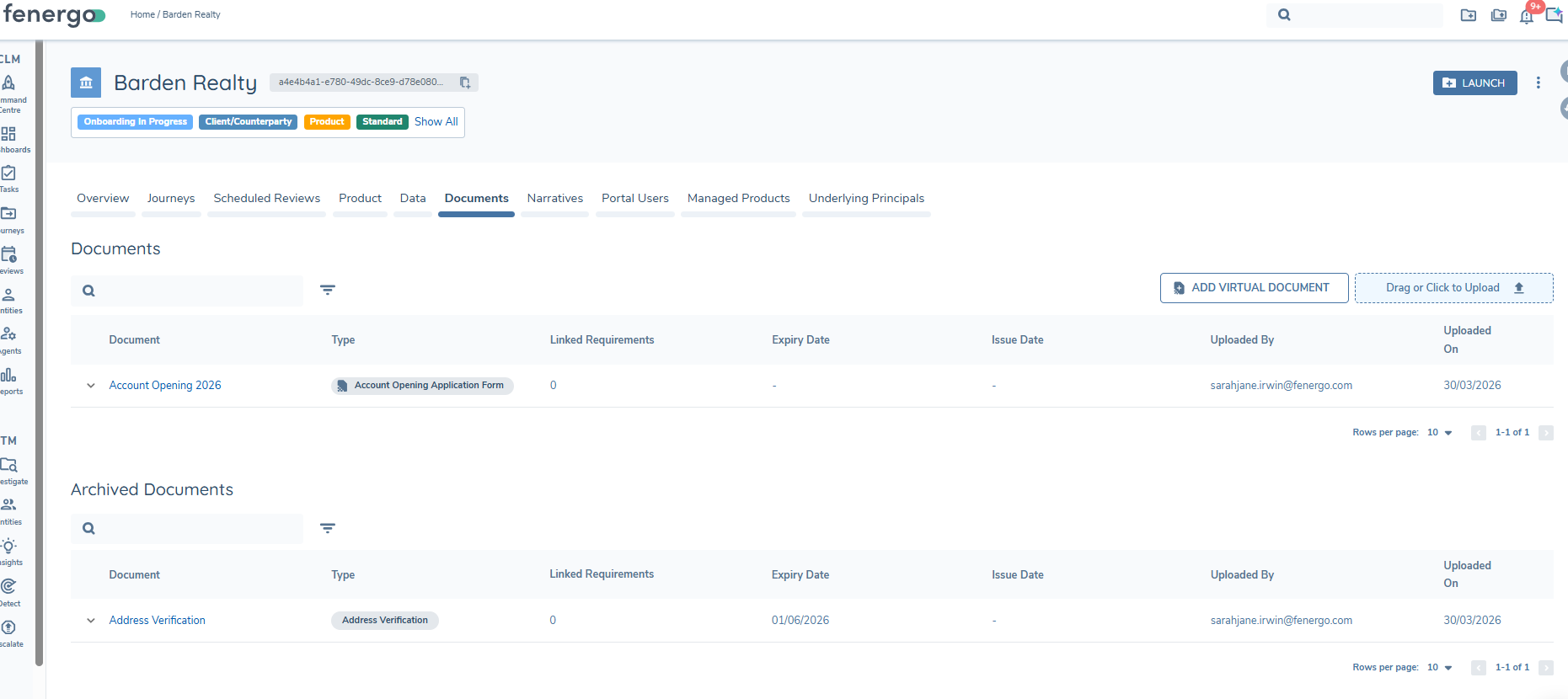Click Expiry Date header in Documents table
The image size is (1568, 699).
tap(800, 340)
